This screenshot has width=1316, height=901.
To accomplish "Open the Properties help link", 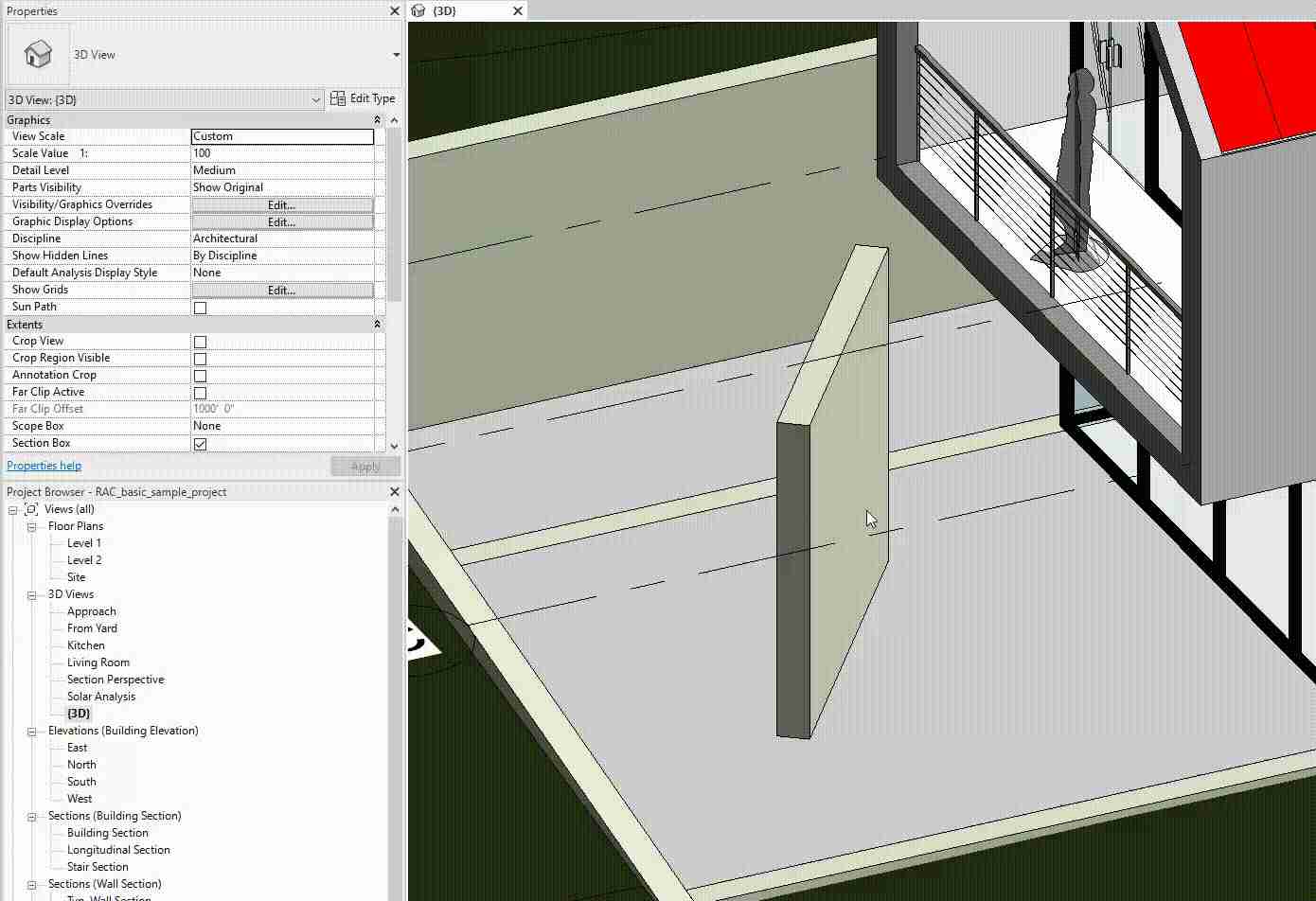I will pyautogui.click(x=44, y=465).
